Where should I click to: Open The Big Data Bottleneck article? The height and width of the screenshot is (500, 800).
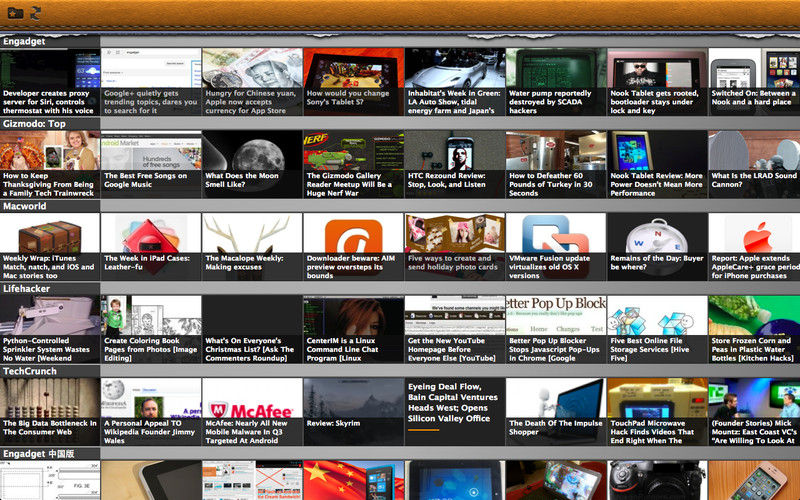[50, 412]
